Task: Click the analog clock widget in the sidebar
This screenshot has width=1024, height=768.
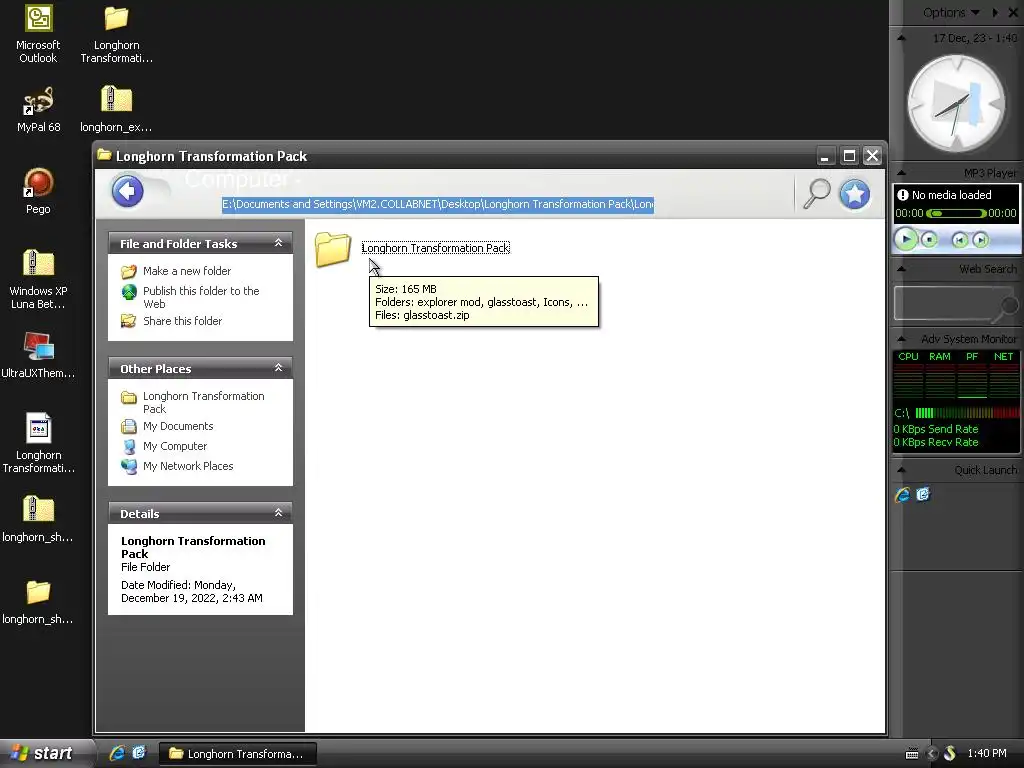Action: point(957,104)
